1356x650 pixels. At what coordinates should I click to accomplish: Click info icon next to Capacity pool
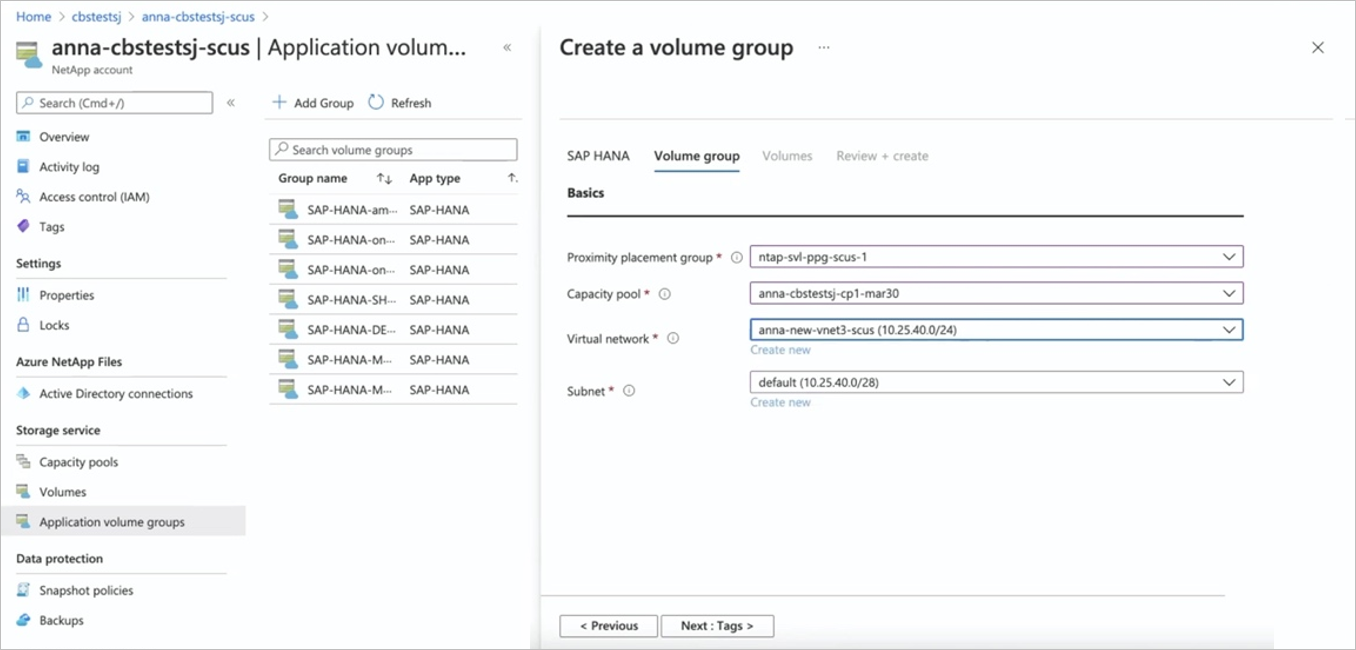tap(665, 294)
